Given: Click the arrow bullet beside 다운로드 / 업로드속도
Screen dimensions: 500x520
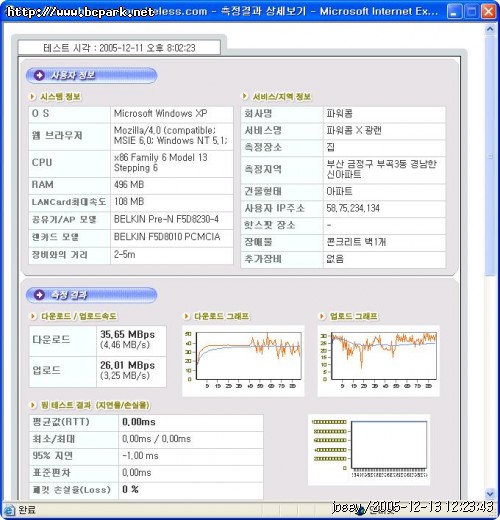Looking at the screenshot, I should click(x=33, y=316).
